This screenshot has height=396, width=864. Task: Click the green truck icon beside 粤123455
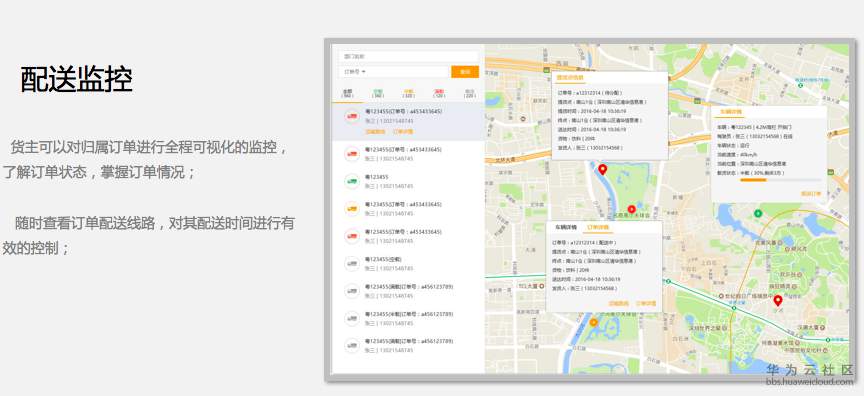(352, 181)
